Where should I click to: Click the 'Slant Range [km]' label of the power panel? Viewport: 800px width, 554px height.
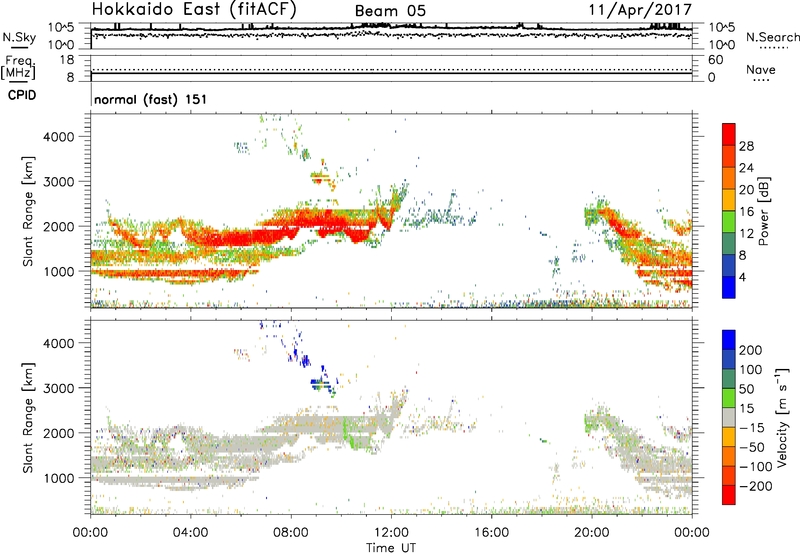(x=28, y=211)
